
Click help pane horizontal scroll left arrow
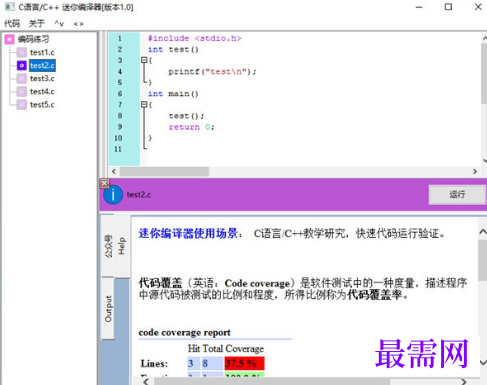(x=146, y=382)
